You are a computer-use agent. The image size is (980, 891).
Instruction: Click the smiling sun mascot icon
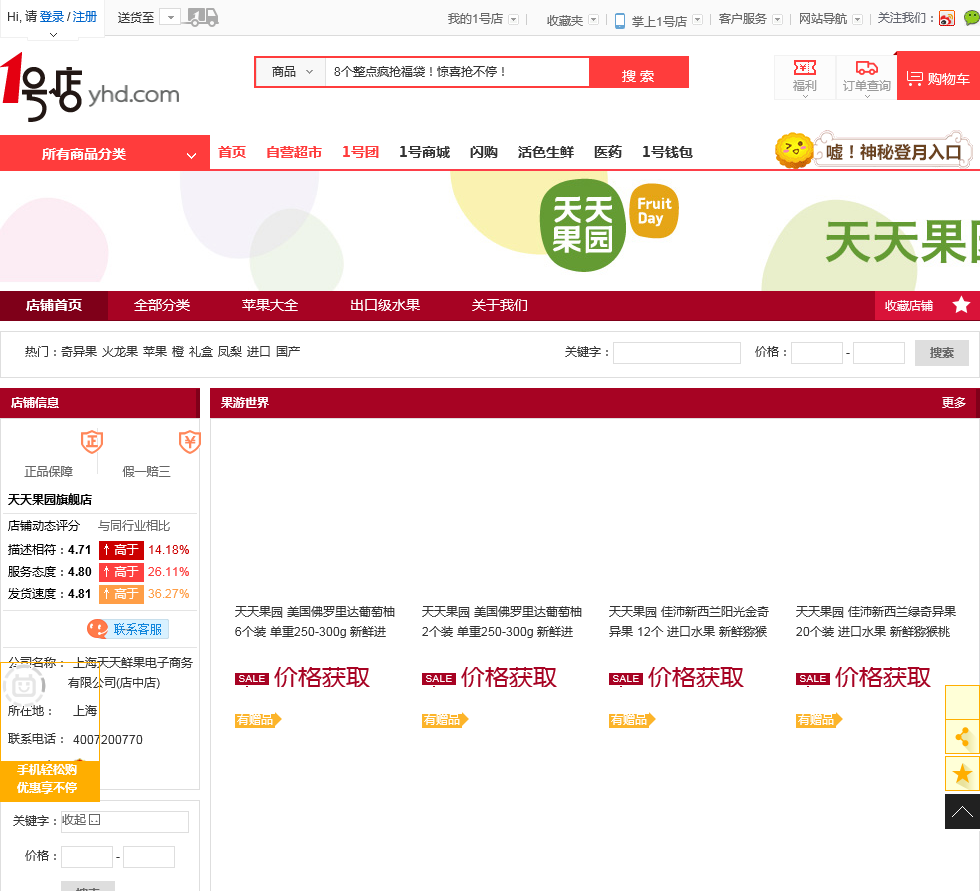pos(793,150)
